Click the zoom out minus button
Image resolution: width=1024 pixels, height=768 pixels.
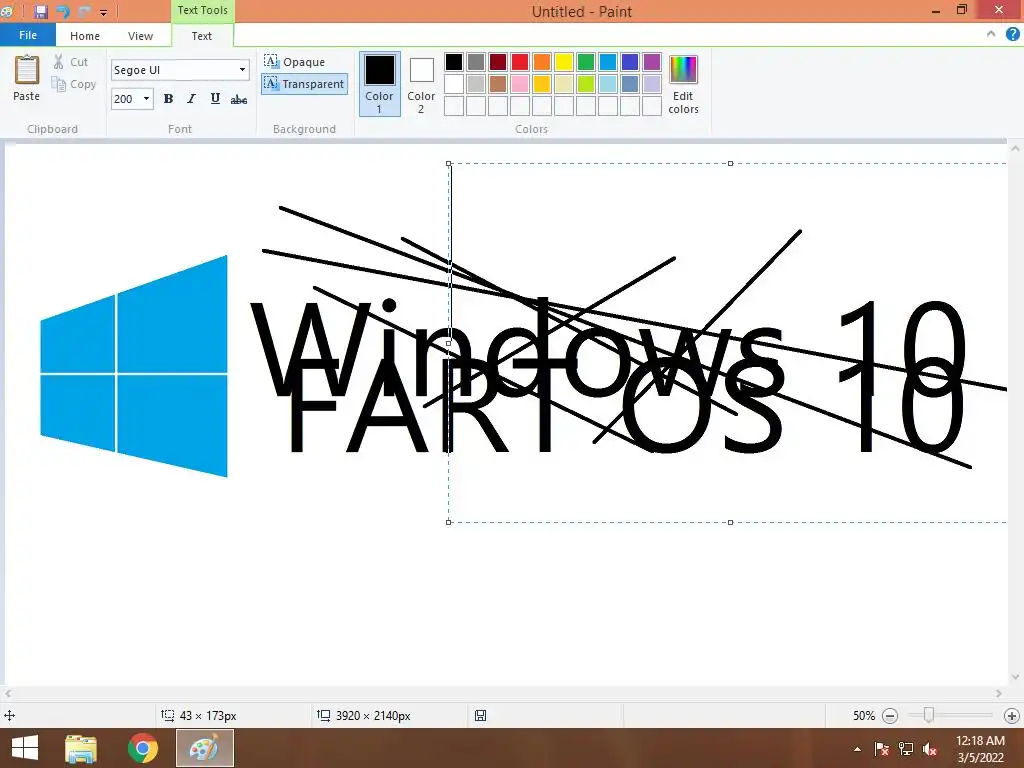(x=889, y=716)
